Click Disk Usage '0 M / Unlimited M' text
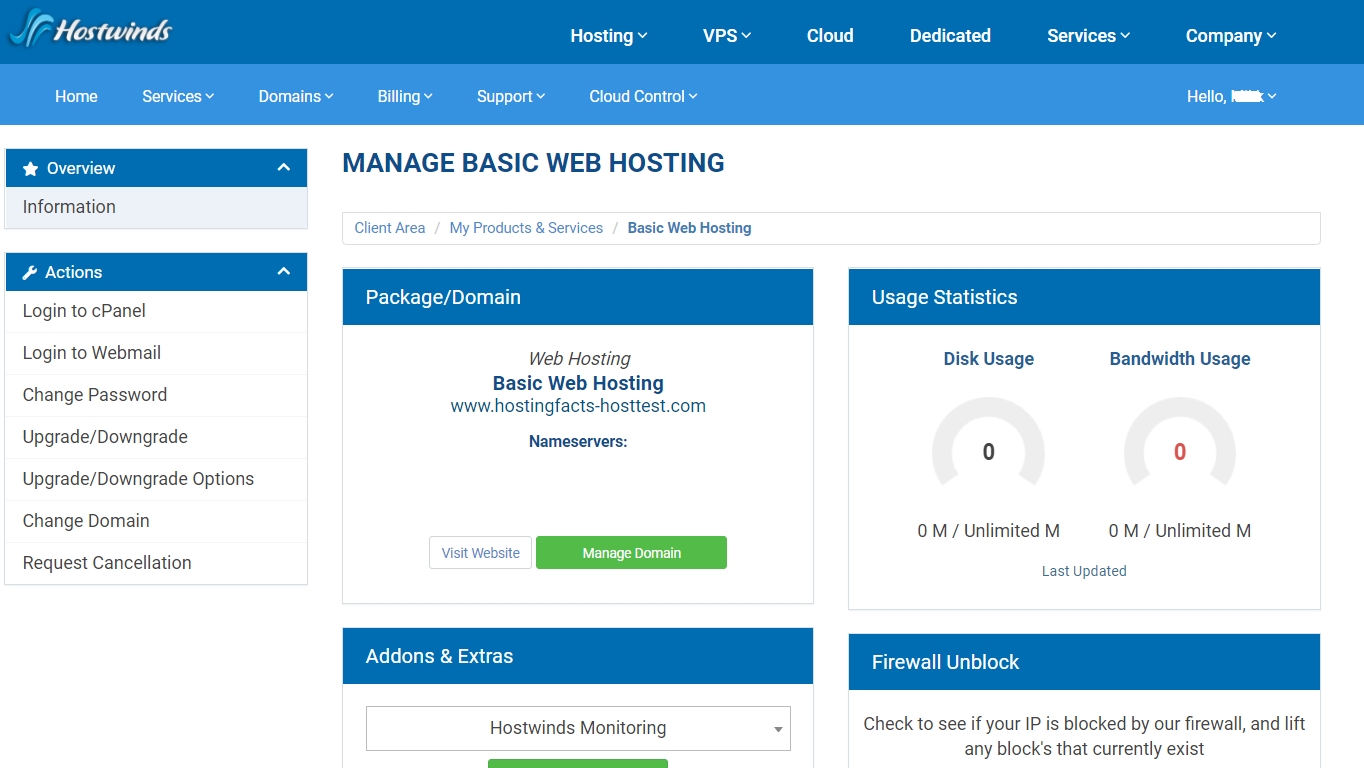Screen dimensions: 1364x768 (x=988, y=531)
